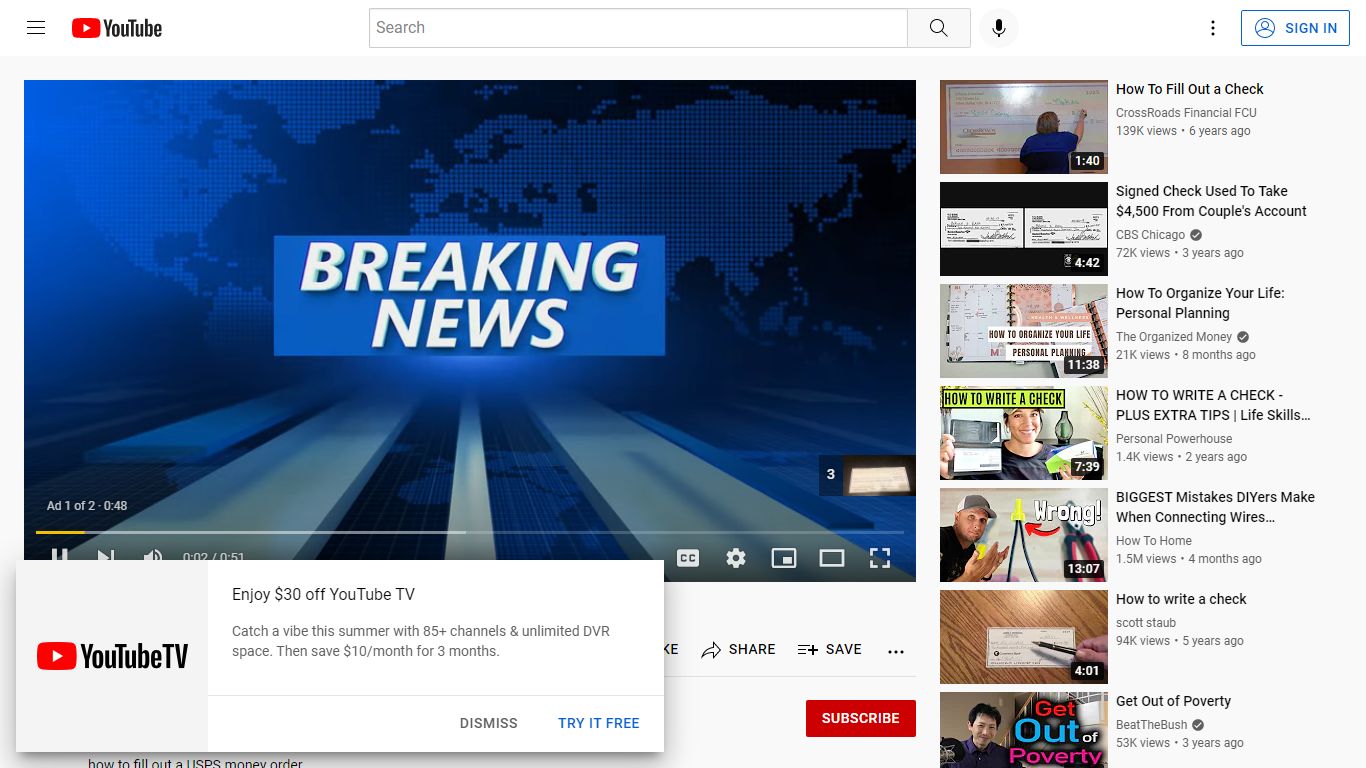Go to YouTube home via logo

point(117,28)
